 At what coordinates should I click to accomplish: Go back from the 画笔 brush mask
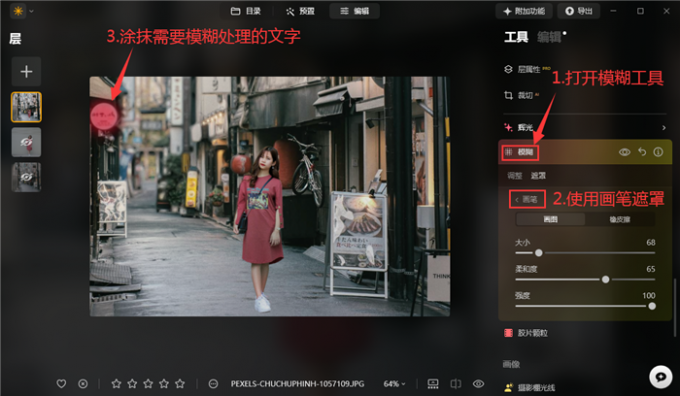click(x=526, y=200)
